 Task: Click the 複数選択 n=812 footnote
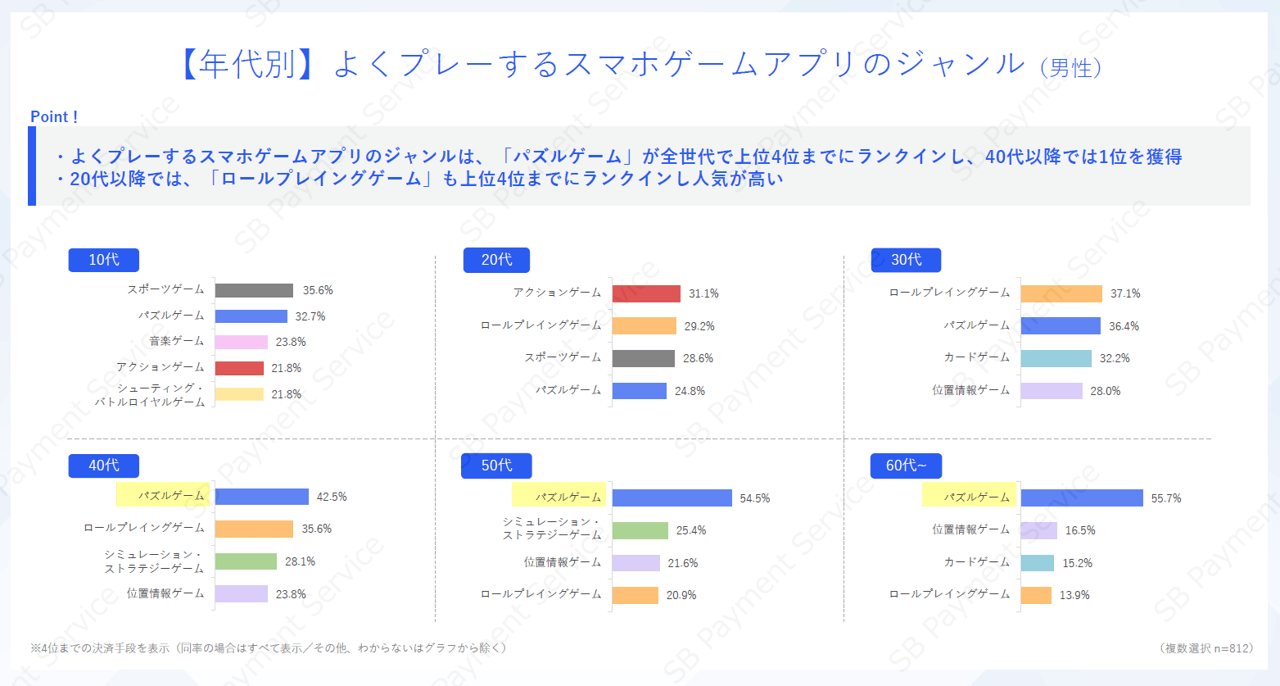[x=1206, y=648]
